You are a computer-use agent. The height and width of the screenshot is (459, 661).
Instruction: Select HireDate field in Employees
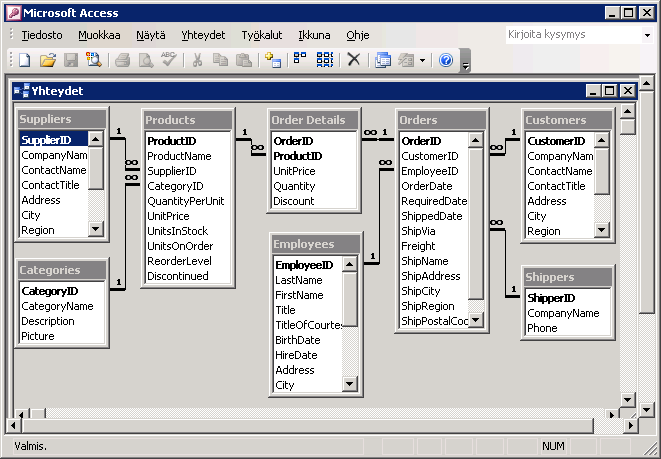coord(308,355)
